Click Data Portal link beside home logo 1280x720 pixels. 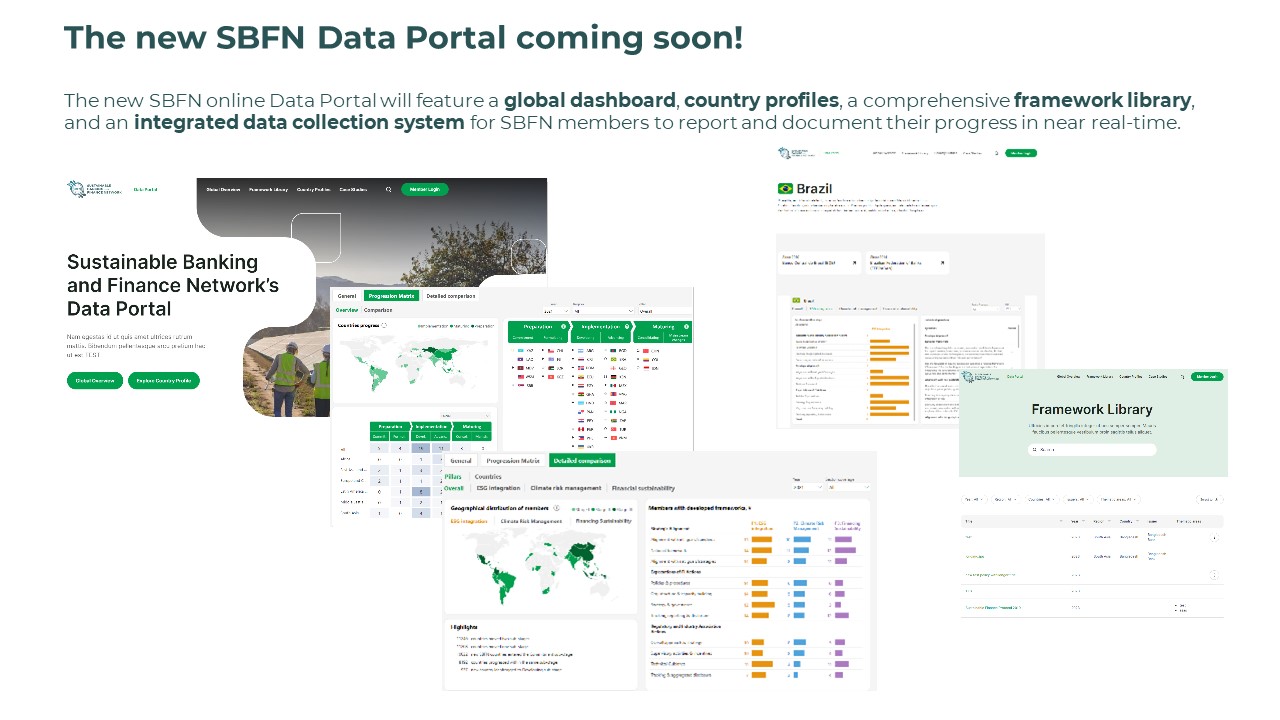[x=146, y=189]
